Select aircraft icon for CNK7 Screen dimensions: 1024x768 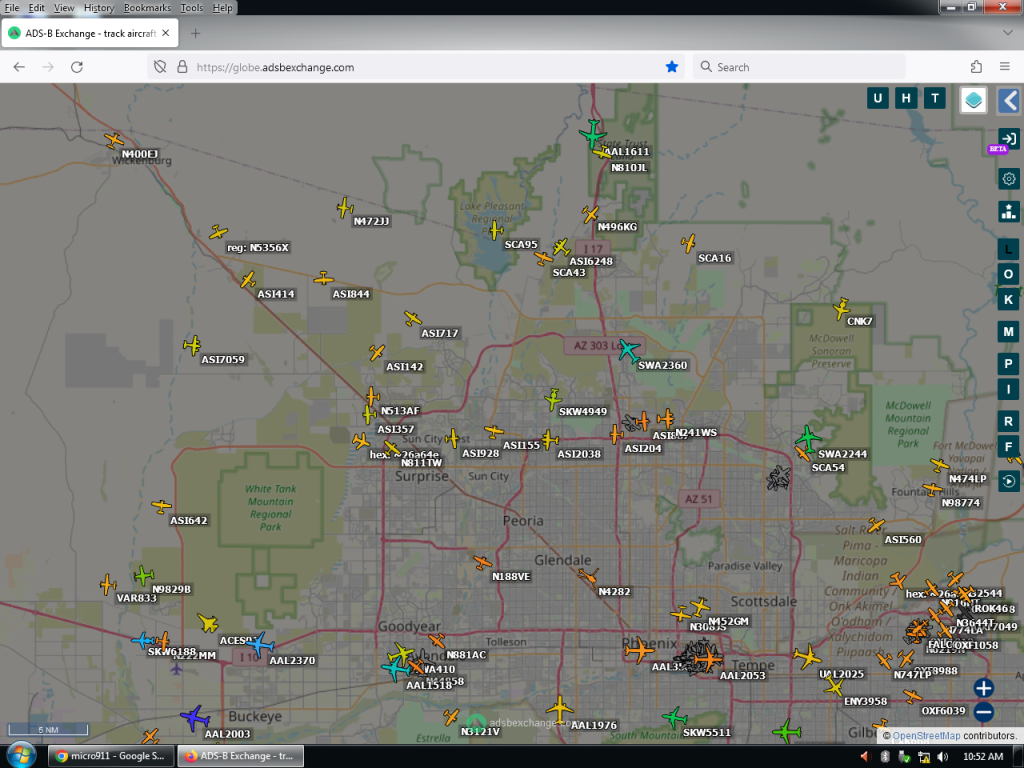tap(841, 308)
